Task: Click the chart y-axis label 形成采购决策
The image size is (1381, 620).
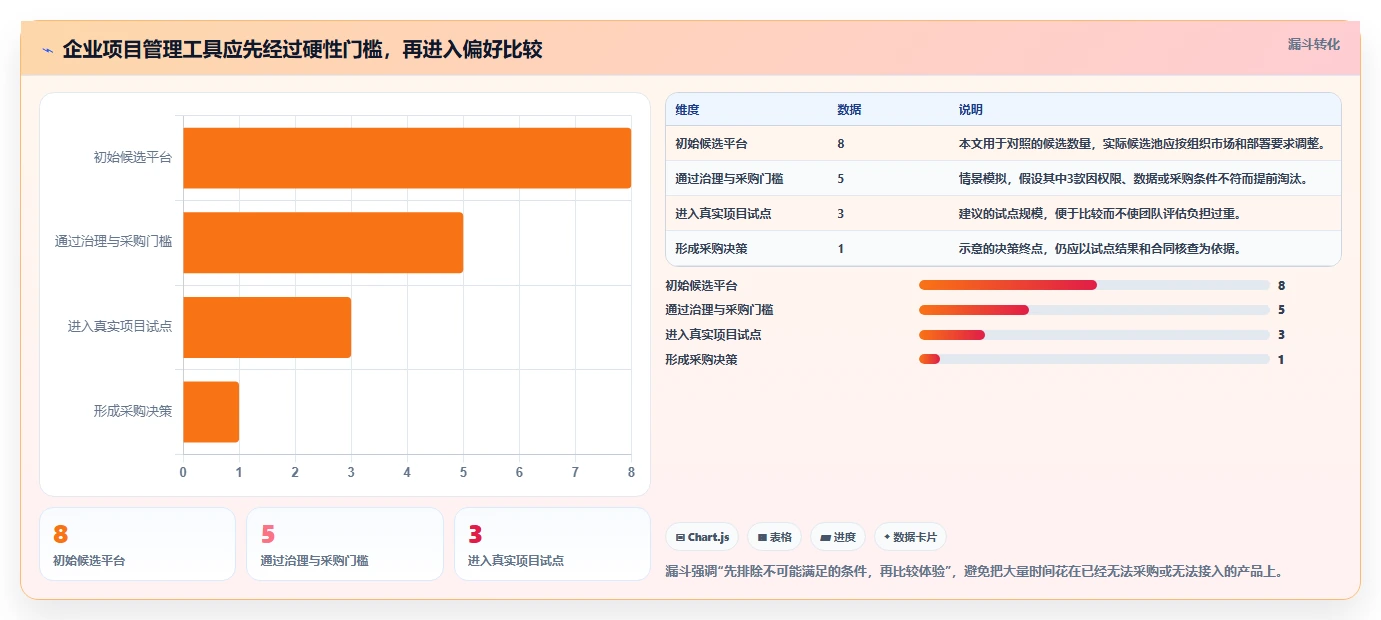Action: (x=132, y=411)
